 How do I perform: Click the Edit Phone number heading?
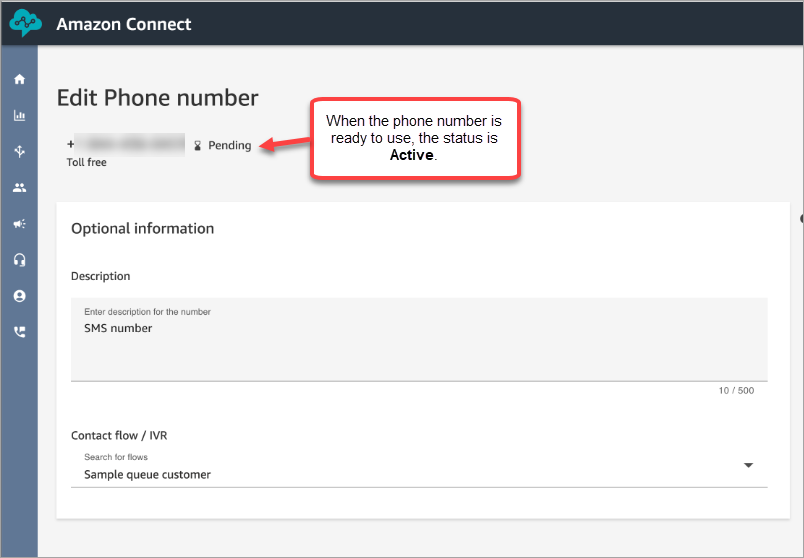158,97
